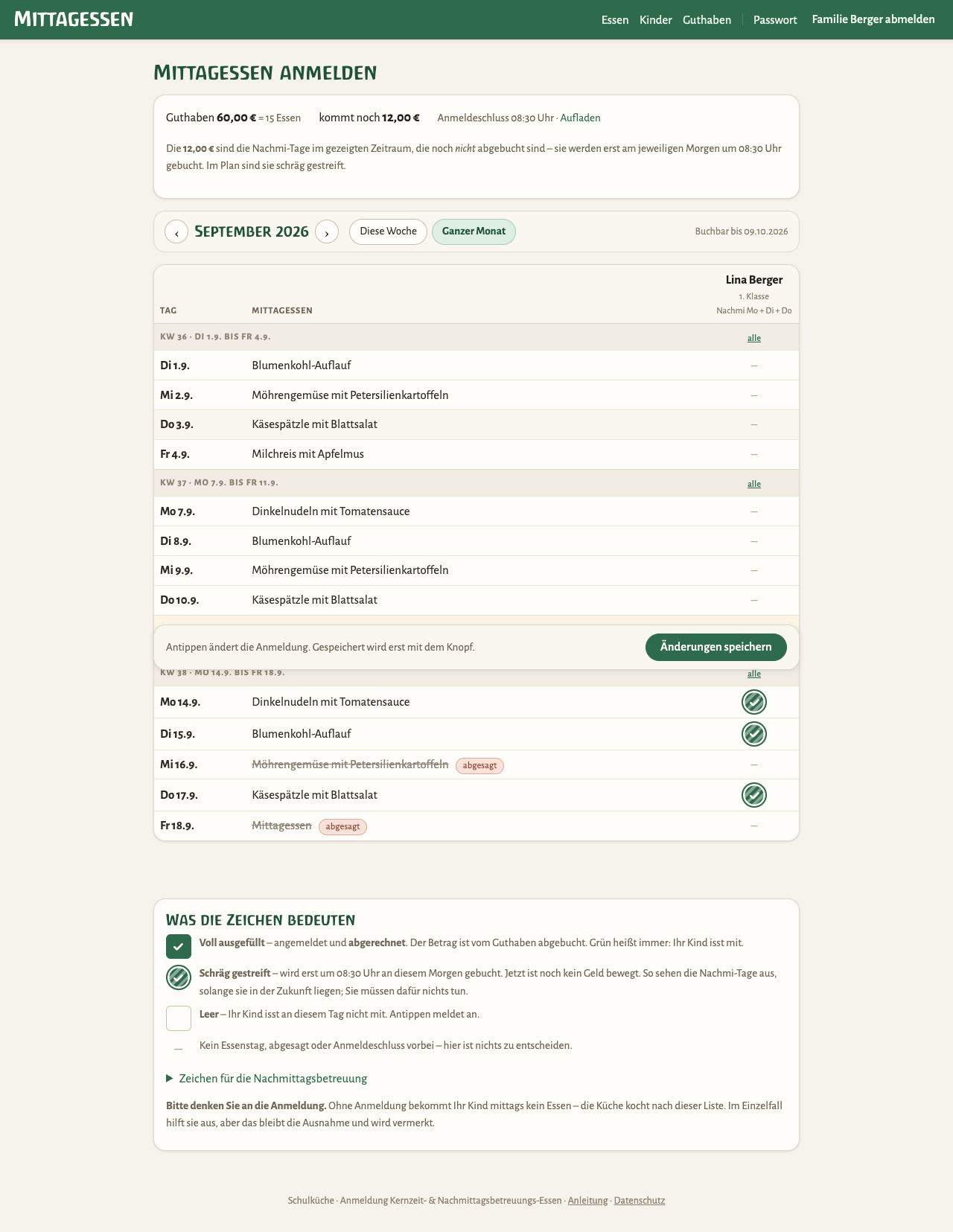Click alle link for KW 38
The height and width of the screenshot is (1232, 953).
point(754,674)
